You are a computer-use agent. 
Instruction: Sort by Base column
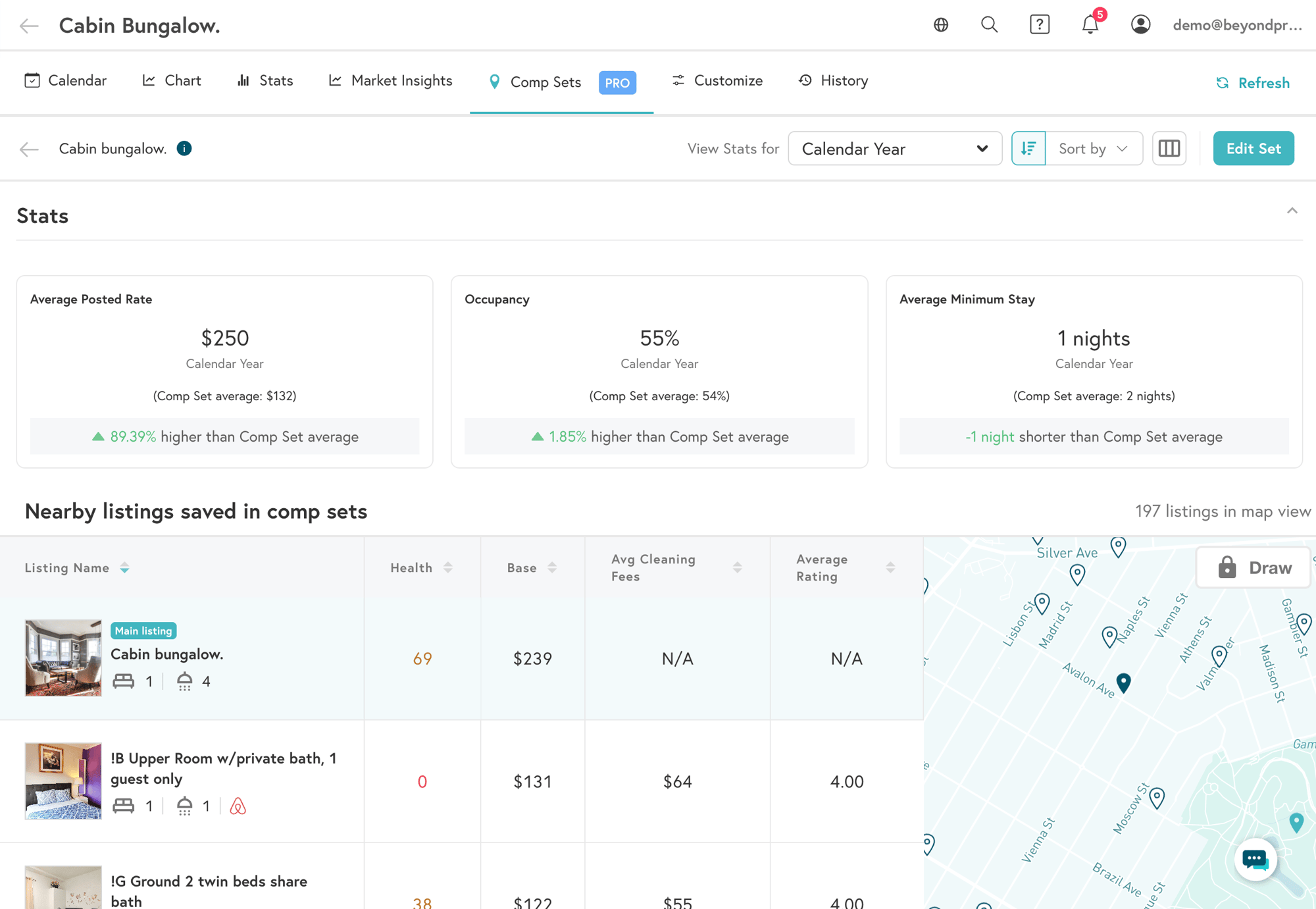pos(552,568)
